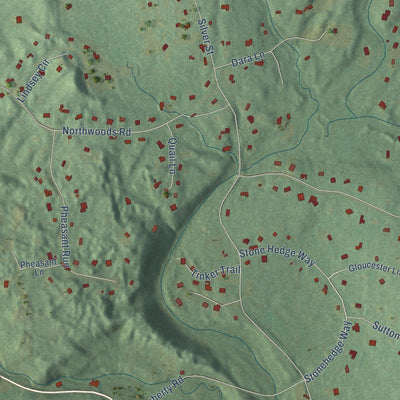Click the Northwoods Rd street label

pyautogui.click(x=96, y=131)
